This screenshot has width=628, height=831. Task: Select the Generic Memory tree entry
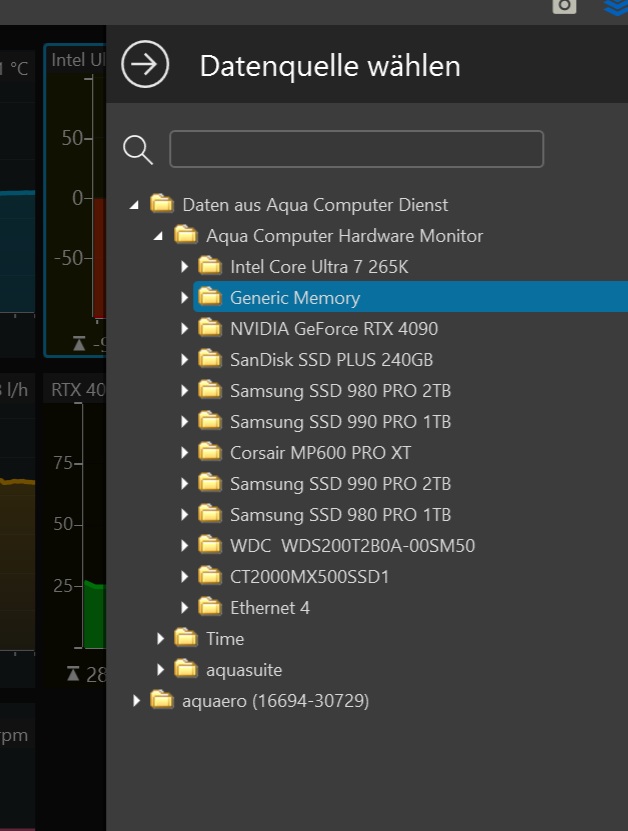(294, 298)
